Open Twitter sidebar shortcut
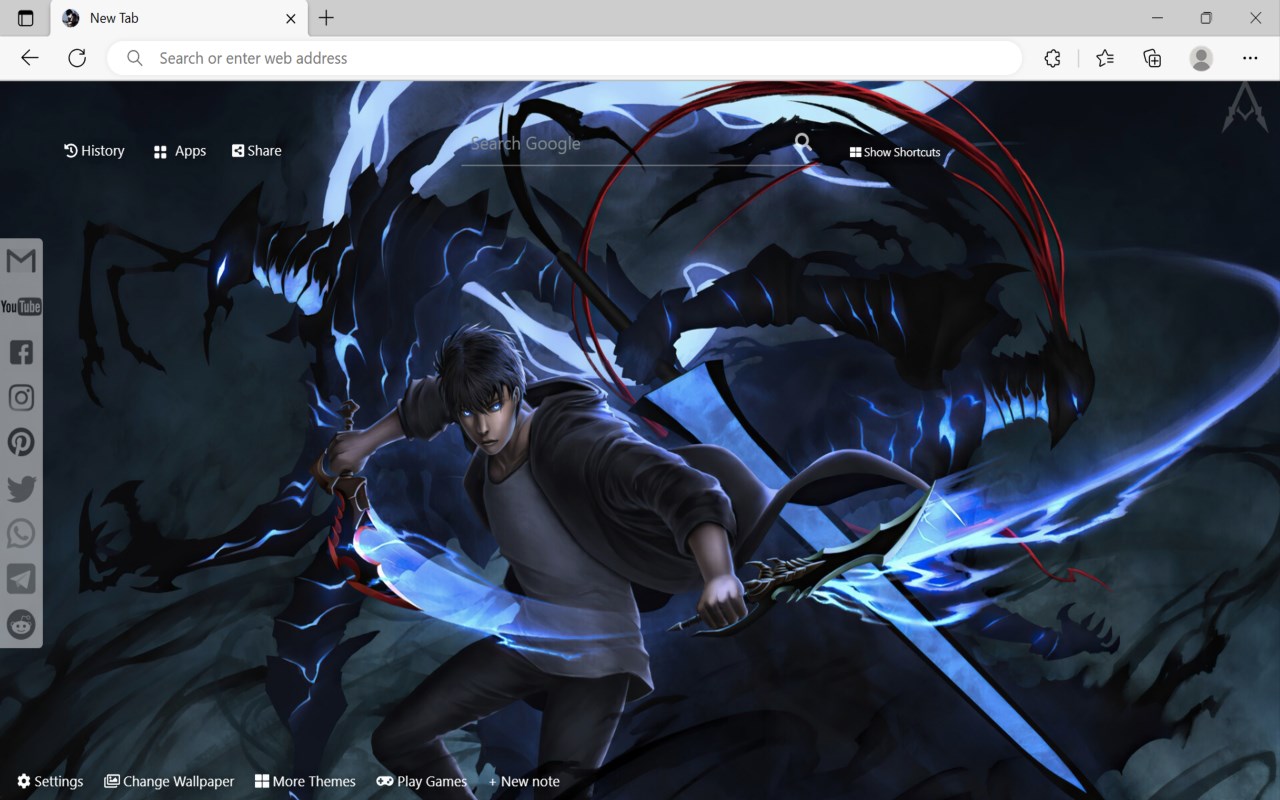 (x=21, y=488)
